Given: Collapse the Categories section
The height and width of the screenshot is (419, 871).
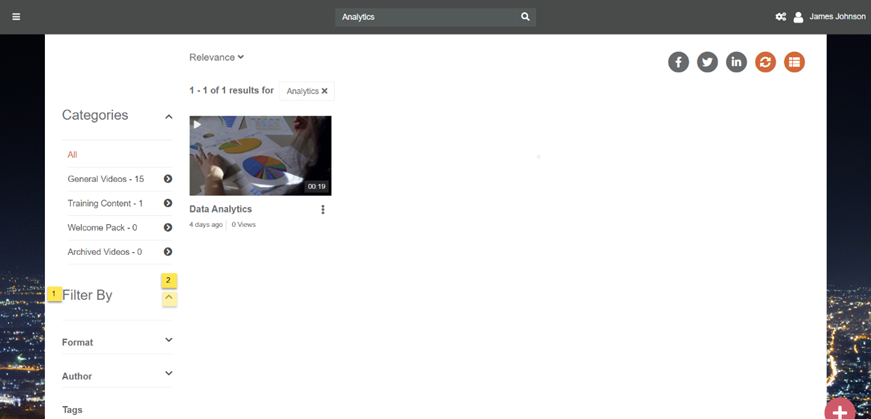Looking at the screenshot, I should click(x=169, y=117).
